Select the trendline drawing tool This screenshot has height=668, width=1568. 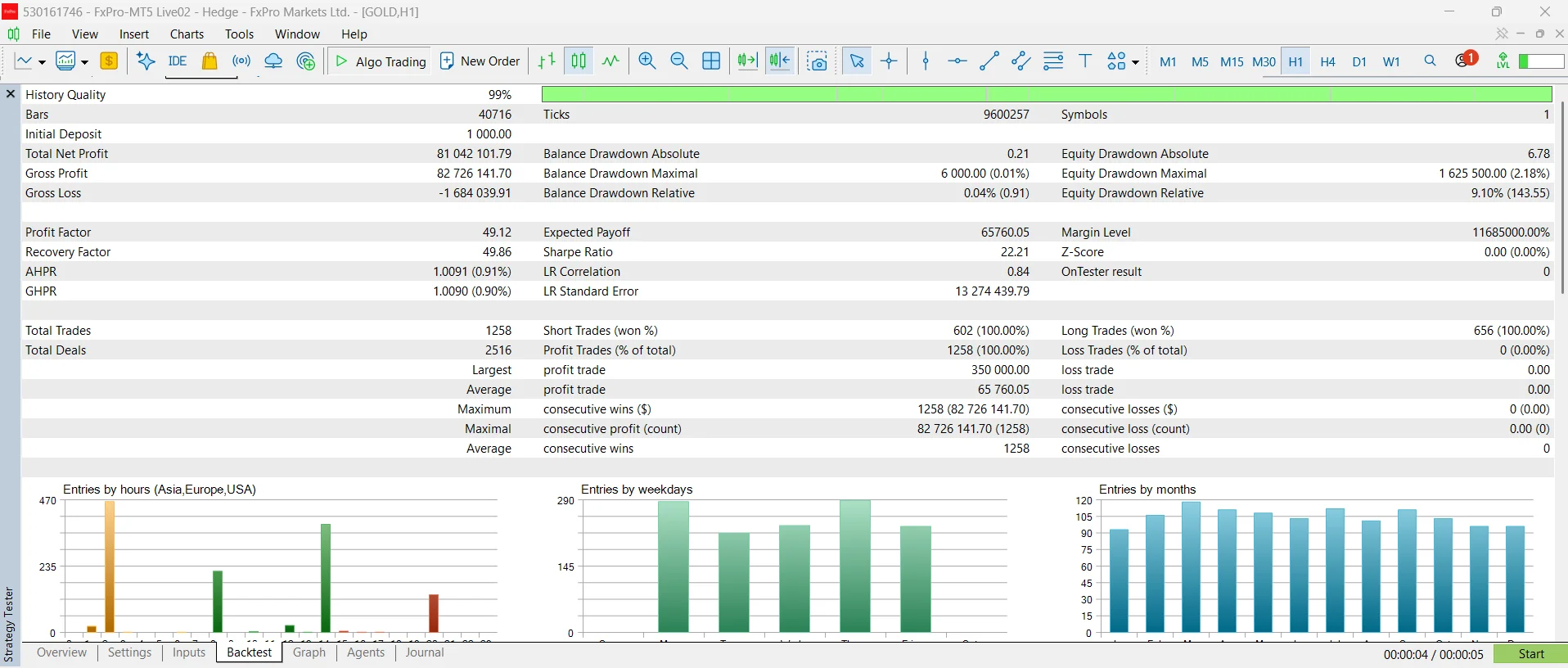click(989, 61)
